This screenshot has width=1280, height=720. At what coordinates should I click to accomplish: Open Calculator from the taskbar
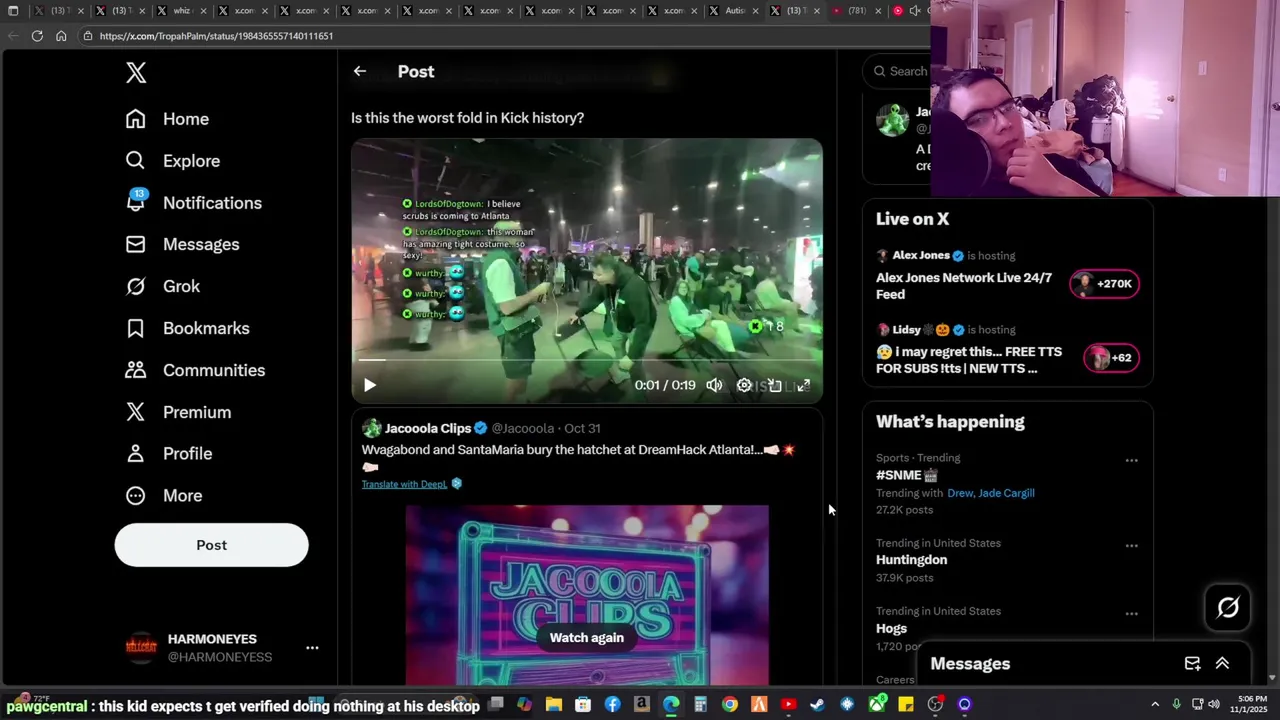coord(701,705)
